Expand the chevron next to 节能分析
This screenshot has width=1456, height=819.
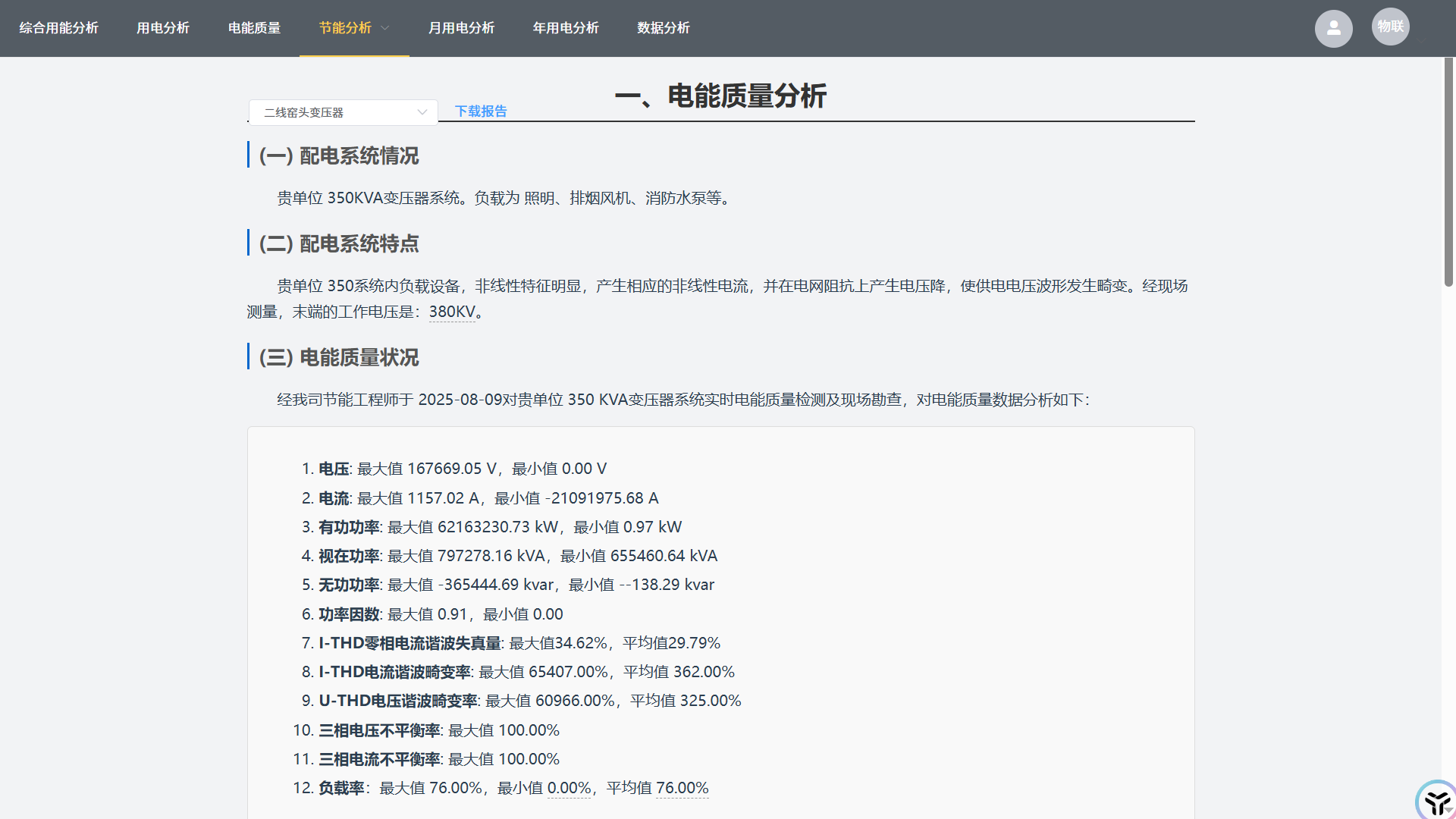(x=385, y=28)
